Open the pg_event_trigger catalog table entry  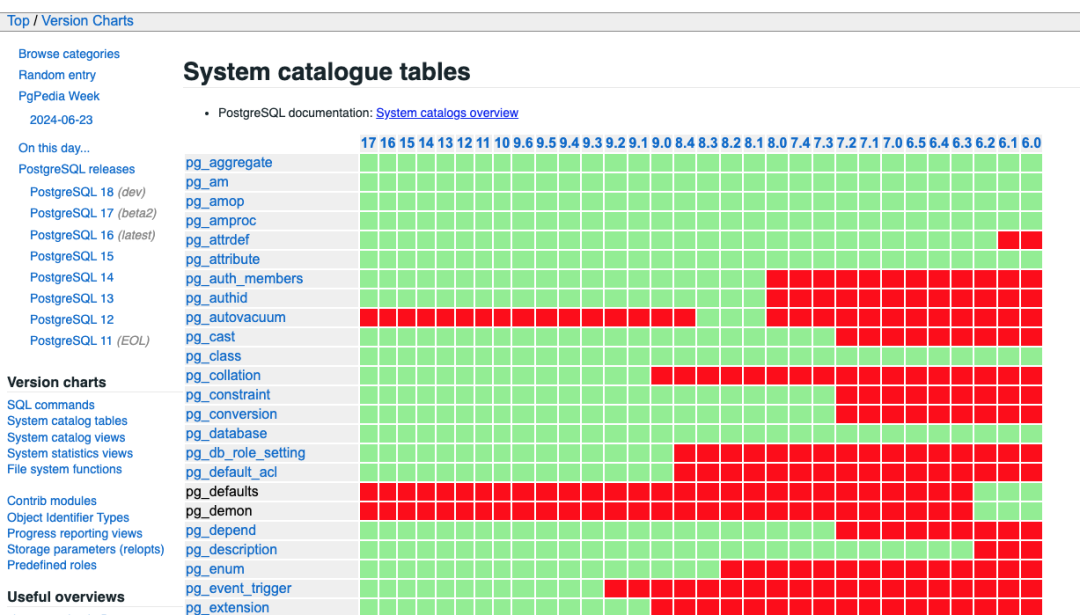click(238, 588)
